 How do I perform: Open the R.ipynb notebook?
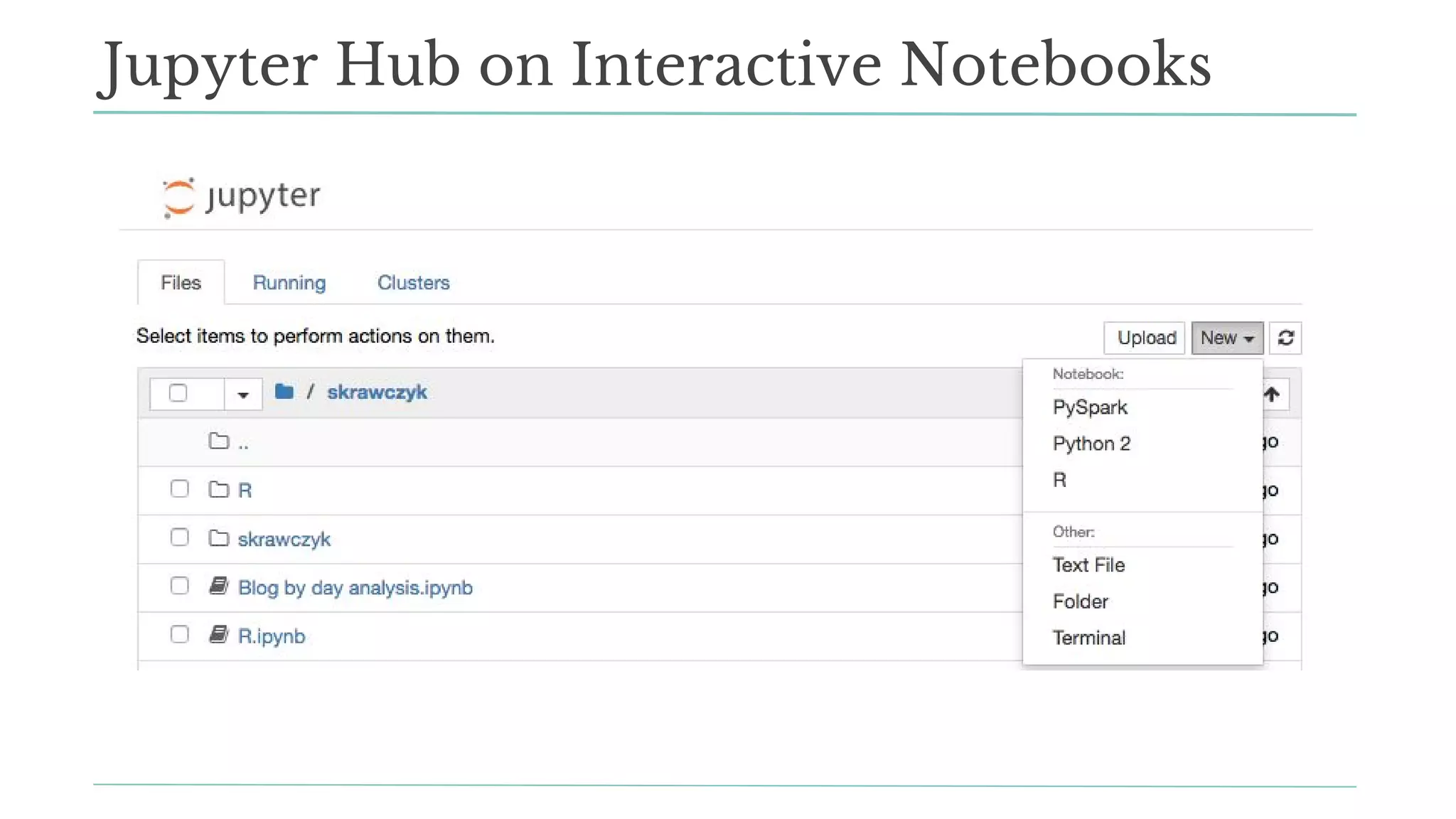pyautogui.click(x=272, y=636)
